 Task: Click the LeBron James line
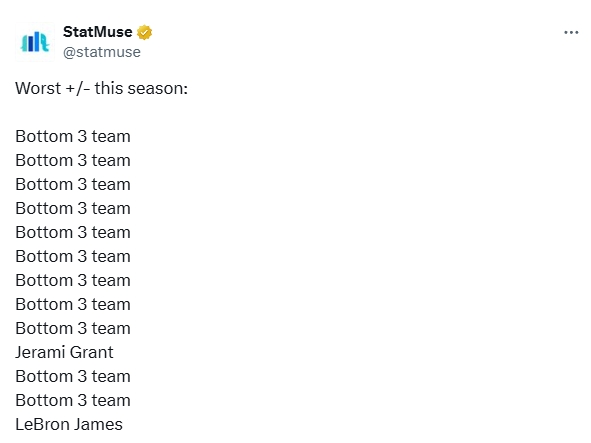coord(69,425)
